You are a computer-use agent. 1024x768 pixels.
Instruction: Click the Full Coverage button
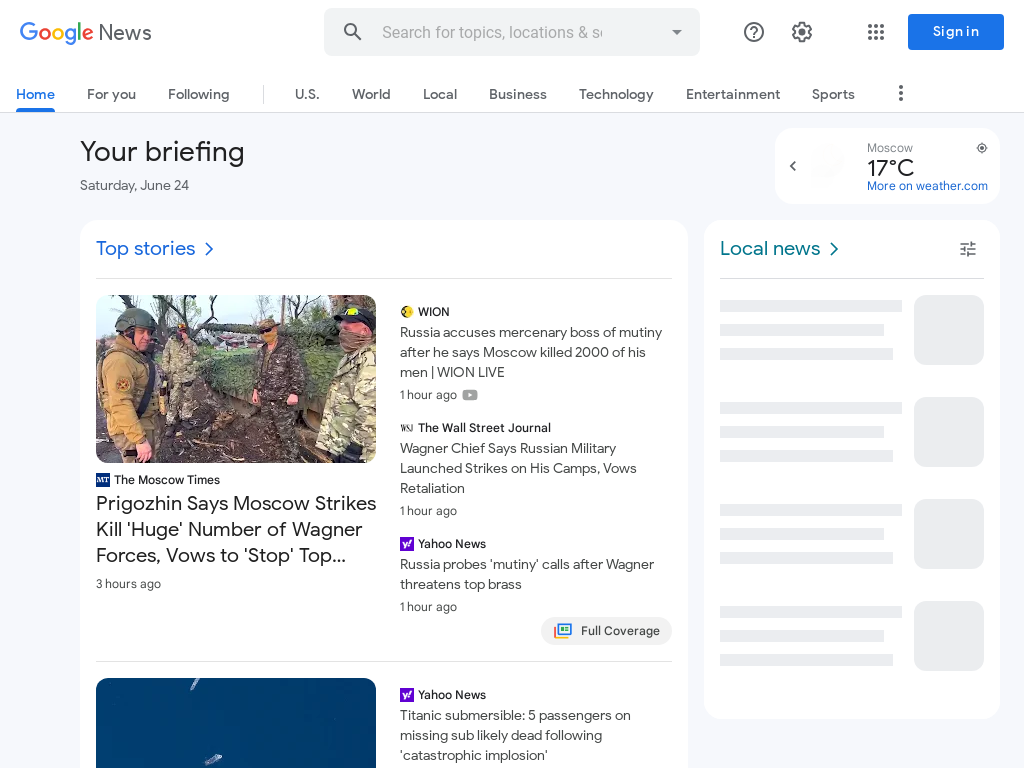pos(606,631)
